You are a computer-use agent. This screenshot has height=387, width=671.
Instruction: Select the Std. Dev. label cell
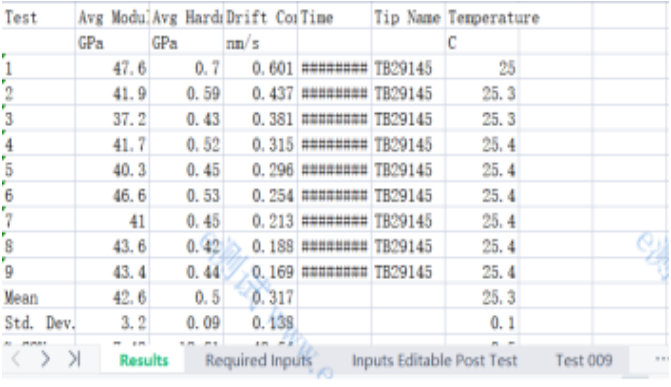[39, 322]
